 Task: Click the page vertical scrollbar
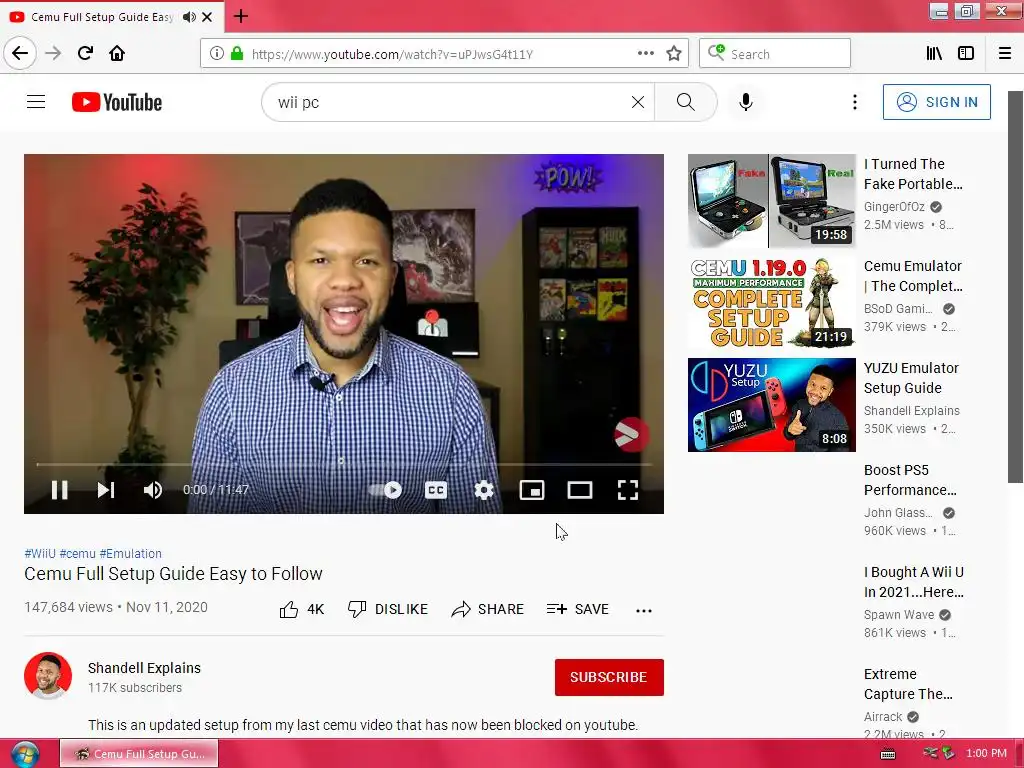pyautogui.click(x=1015, y=287)
